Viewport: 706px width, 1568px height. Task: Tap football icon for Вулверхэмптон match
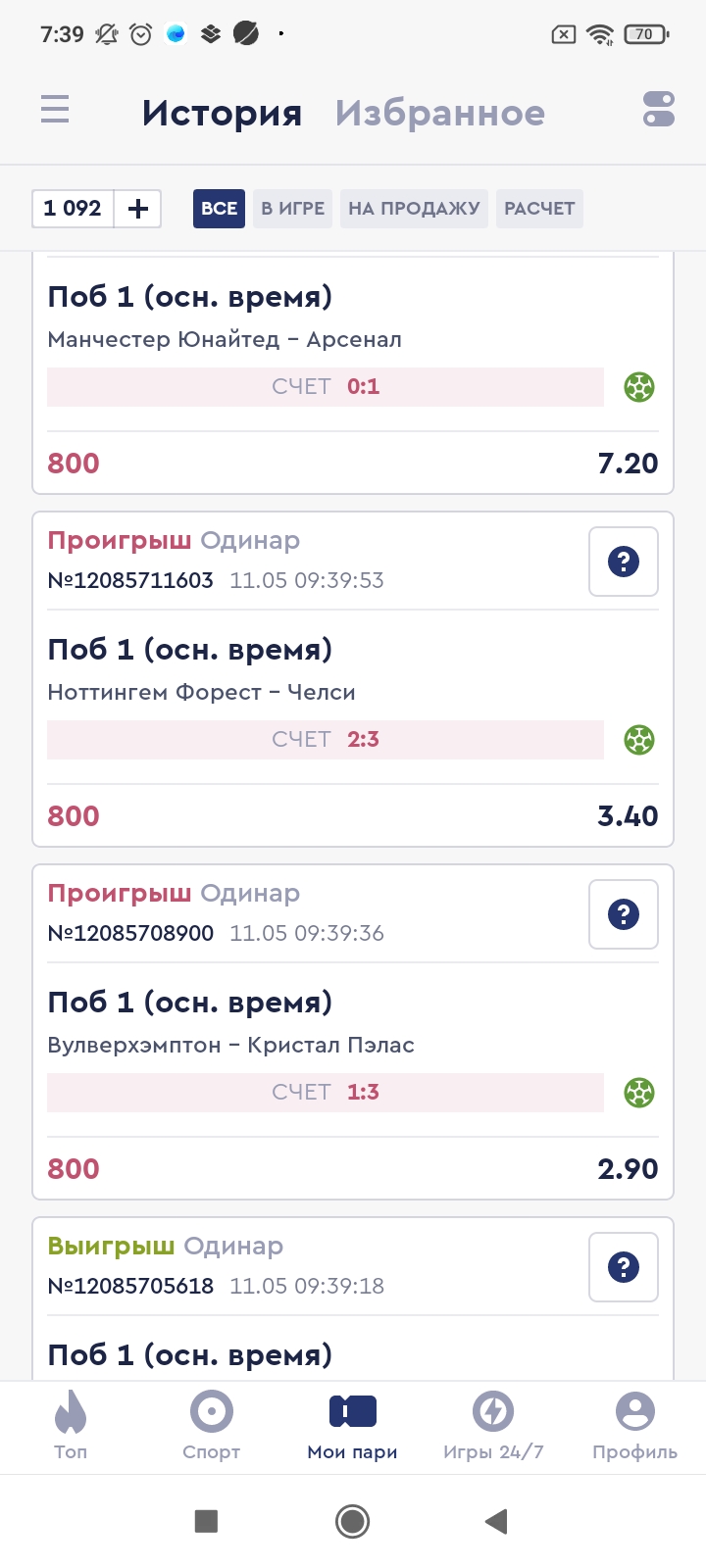pos(639,1093)
